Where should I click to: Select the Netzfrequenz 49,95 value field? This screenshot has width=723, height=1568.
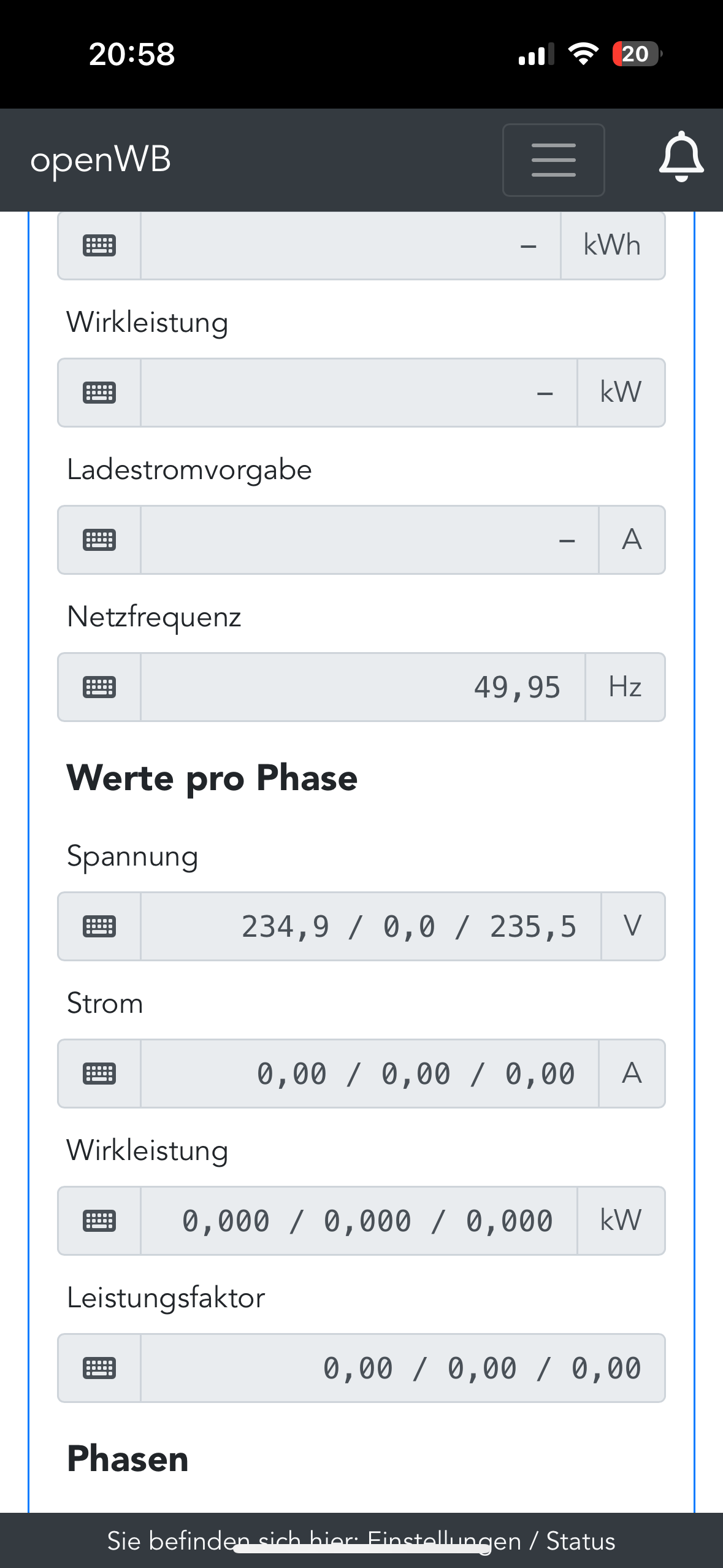coord(362,687)
